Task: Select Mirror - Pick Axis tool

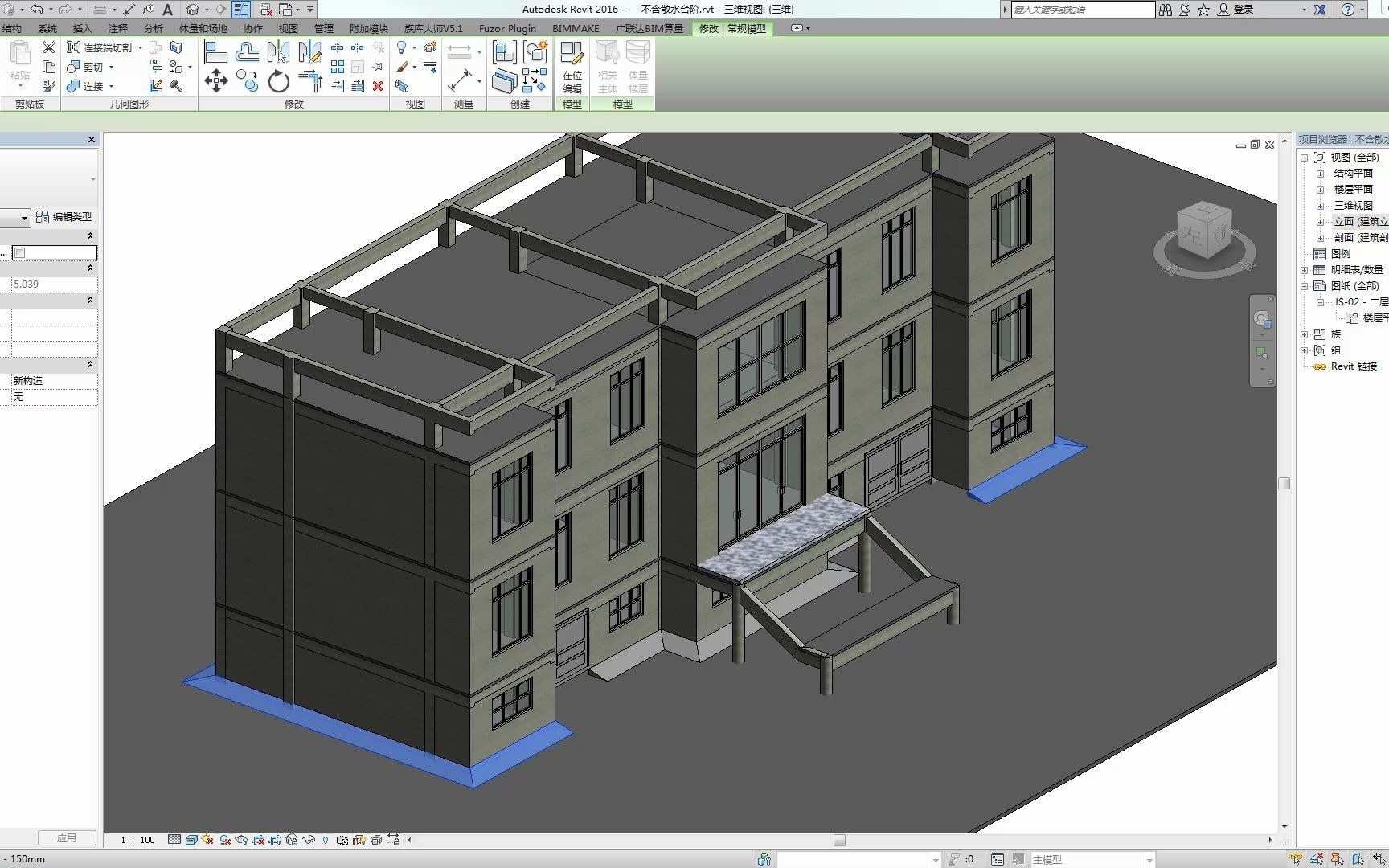Action: (279, 53)
